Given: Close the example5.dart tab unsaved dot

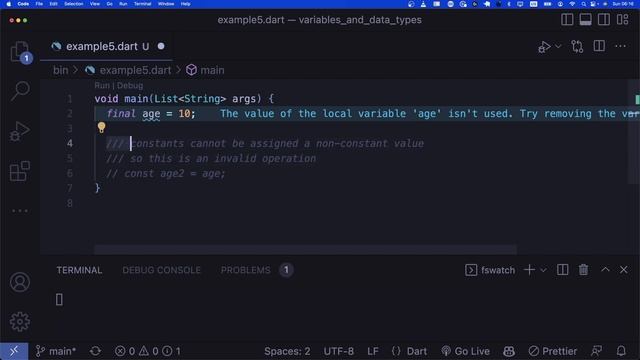Looking at the screenshot, I should (x=161, y=46).
